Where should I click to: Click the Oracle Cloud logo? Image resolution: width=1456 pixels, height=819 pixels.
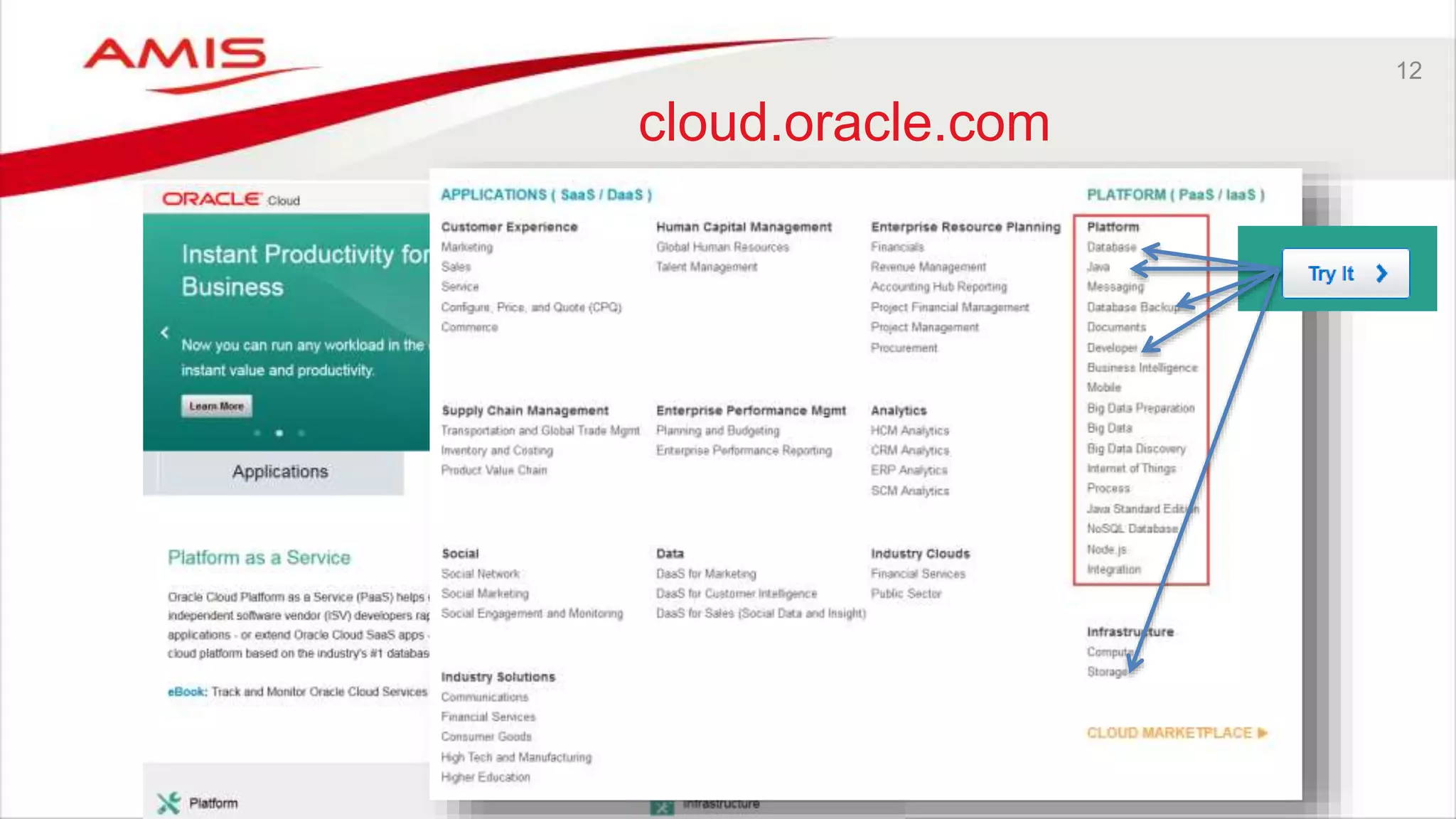click(231, 199)
